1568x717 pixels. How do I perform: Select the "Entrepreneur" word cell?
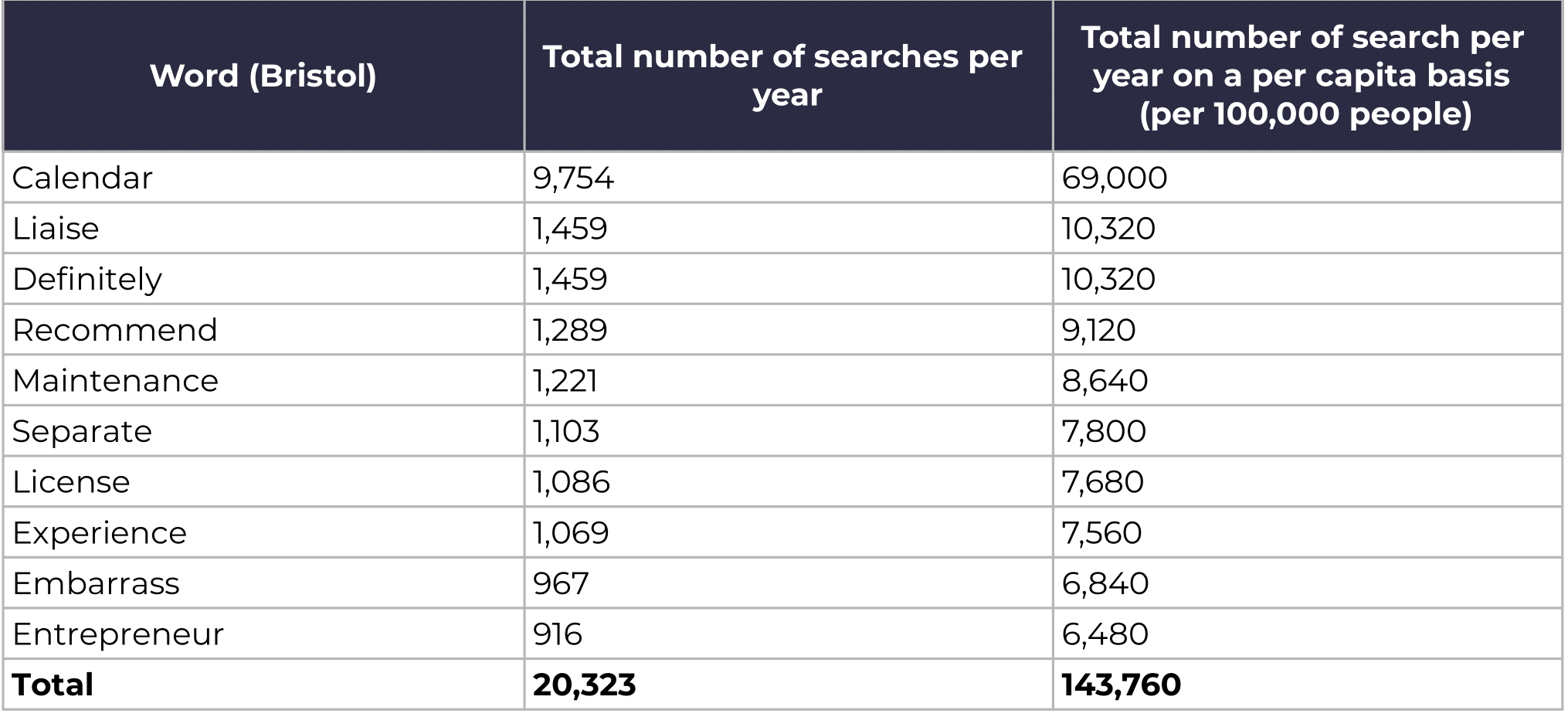pos(118,634)
